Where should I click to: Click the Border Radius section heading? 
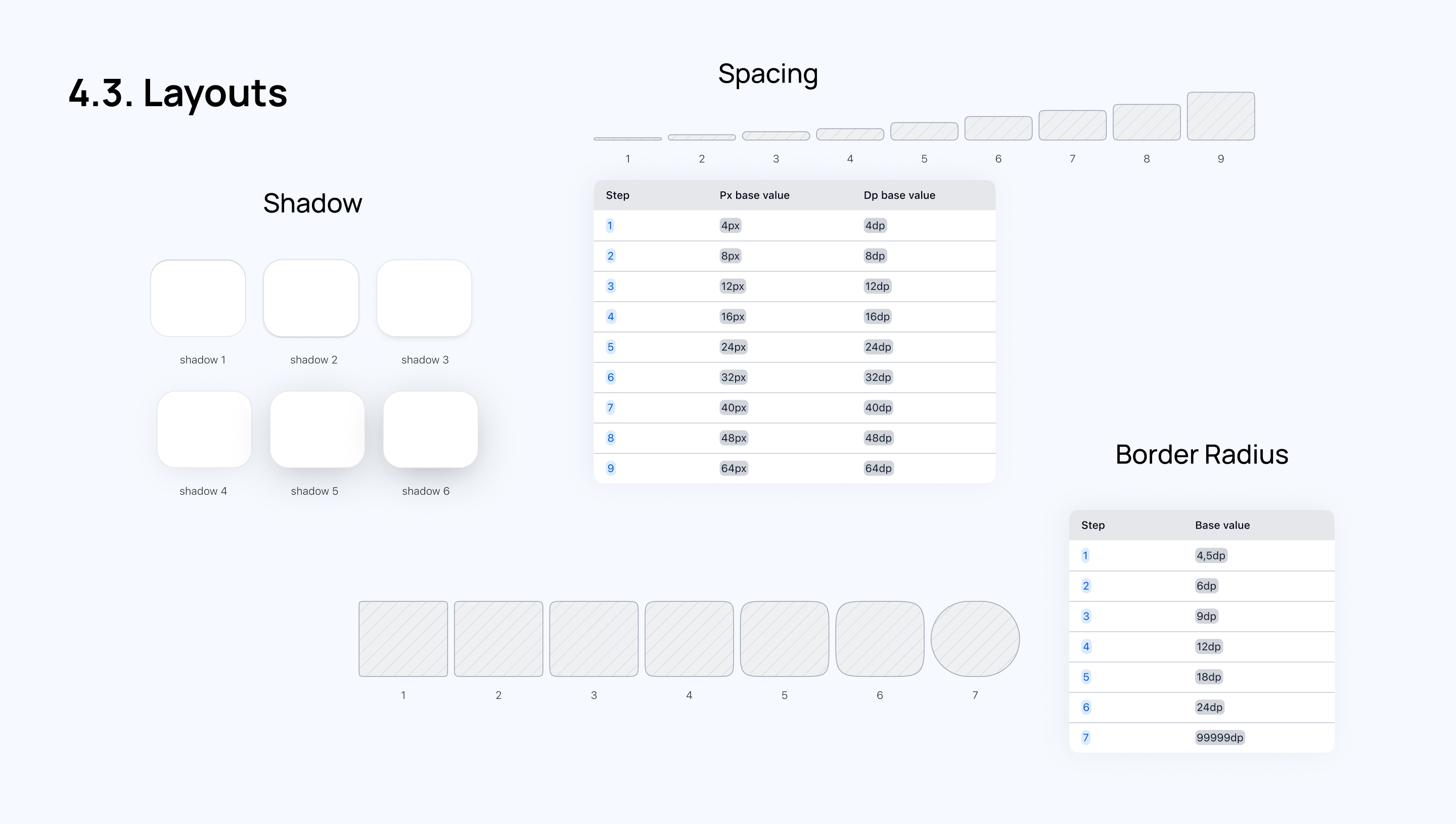(x=1202, y=454)
